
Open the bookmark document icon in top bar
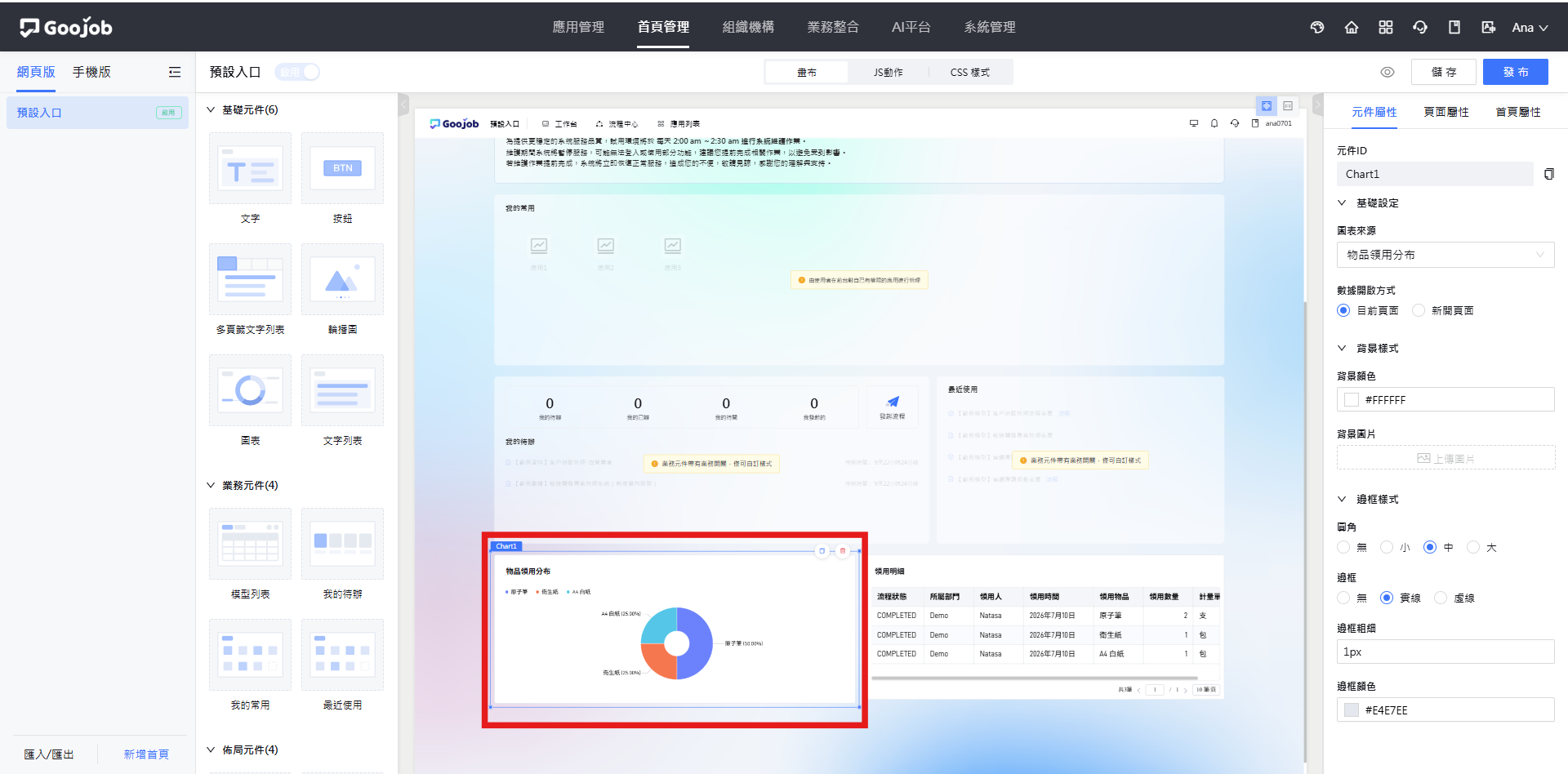click(1454, 27)
